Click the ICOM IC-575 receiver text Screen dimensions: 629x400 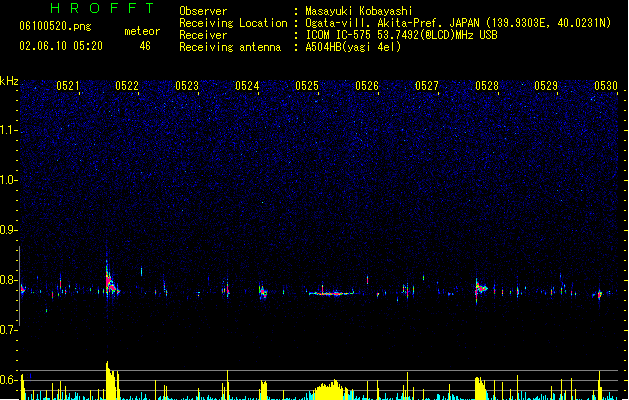point(401,35)
